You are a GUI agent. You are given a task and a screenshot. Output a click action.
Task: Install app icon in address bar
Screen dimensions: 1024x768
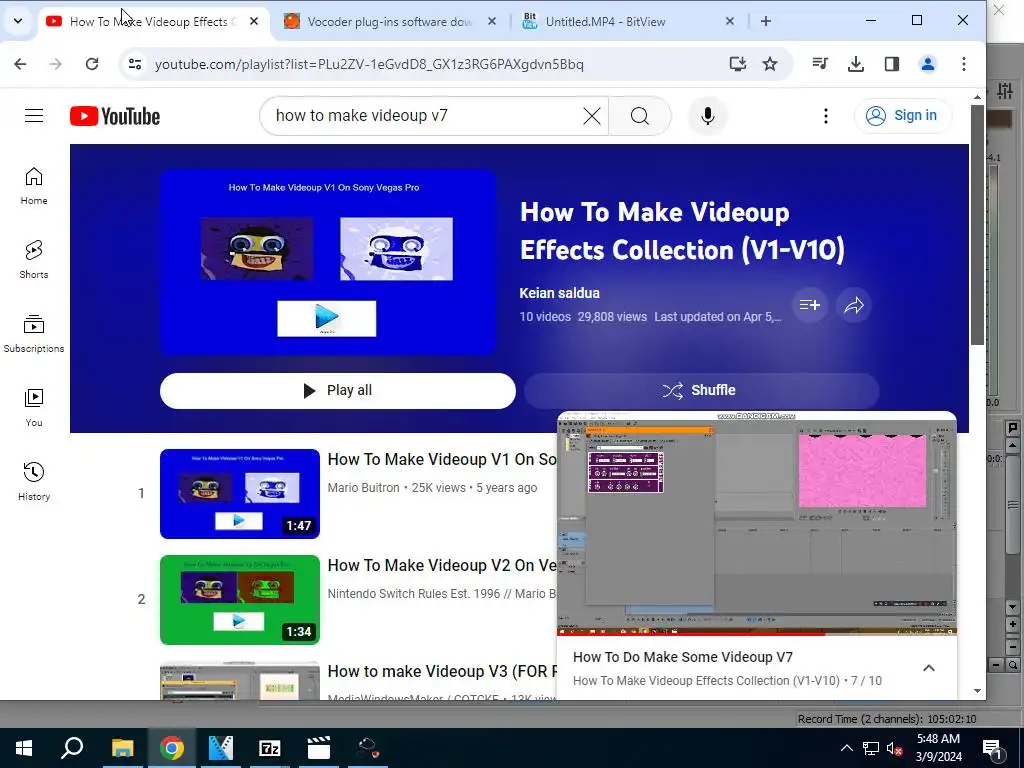click(x=737, y=64)
